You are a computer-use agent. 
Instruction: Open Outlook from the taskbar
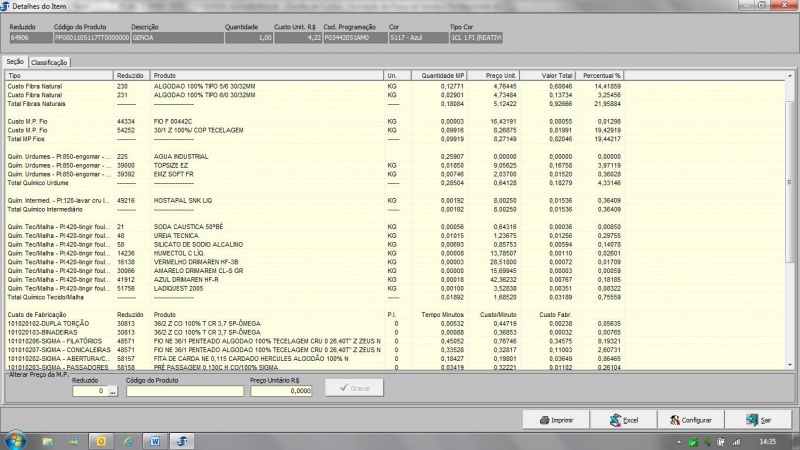[x=100, y=440]
